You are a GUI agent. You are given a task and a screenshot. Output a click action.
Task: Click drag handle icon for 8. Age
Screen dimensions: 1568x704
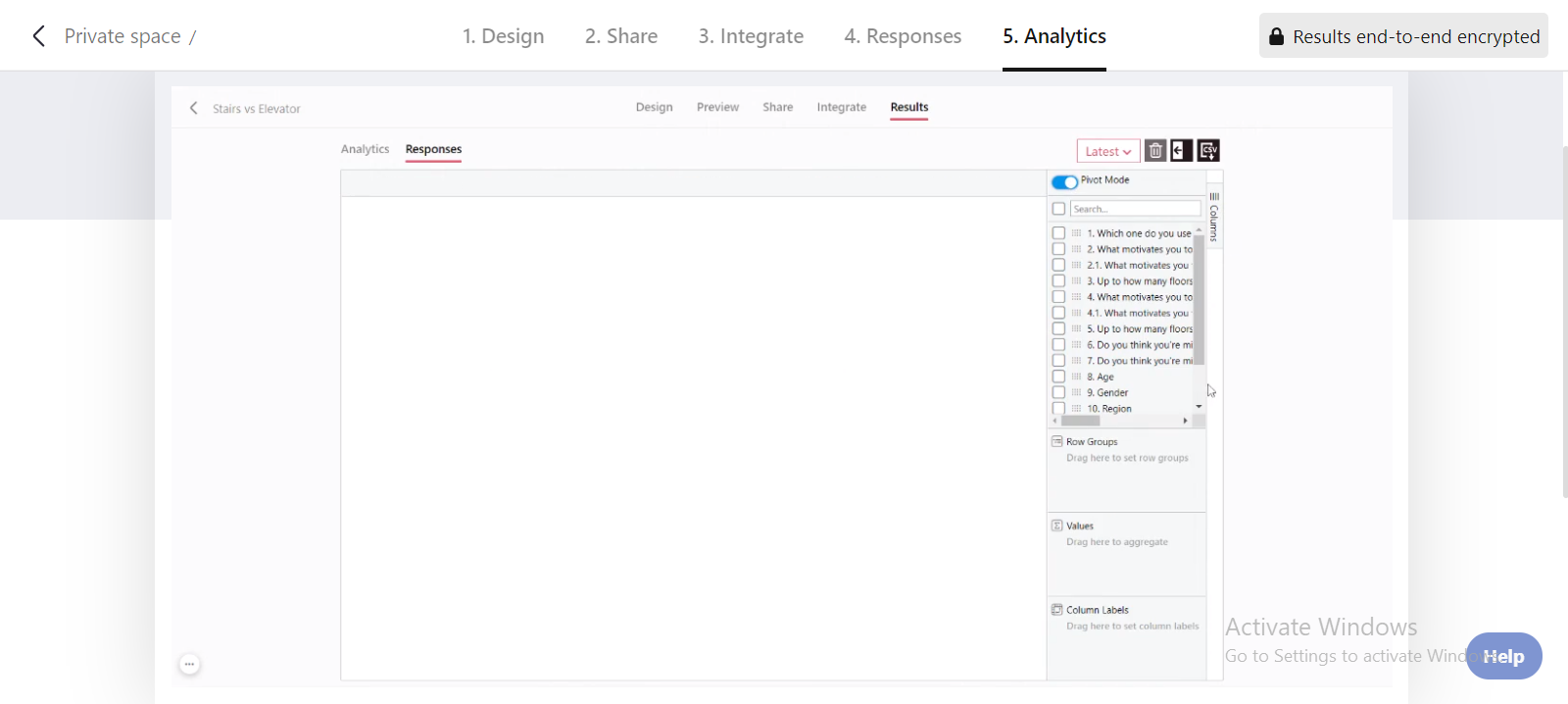pos(1076,377)
